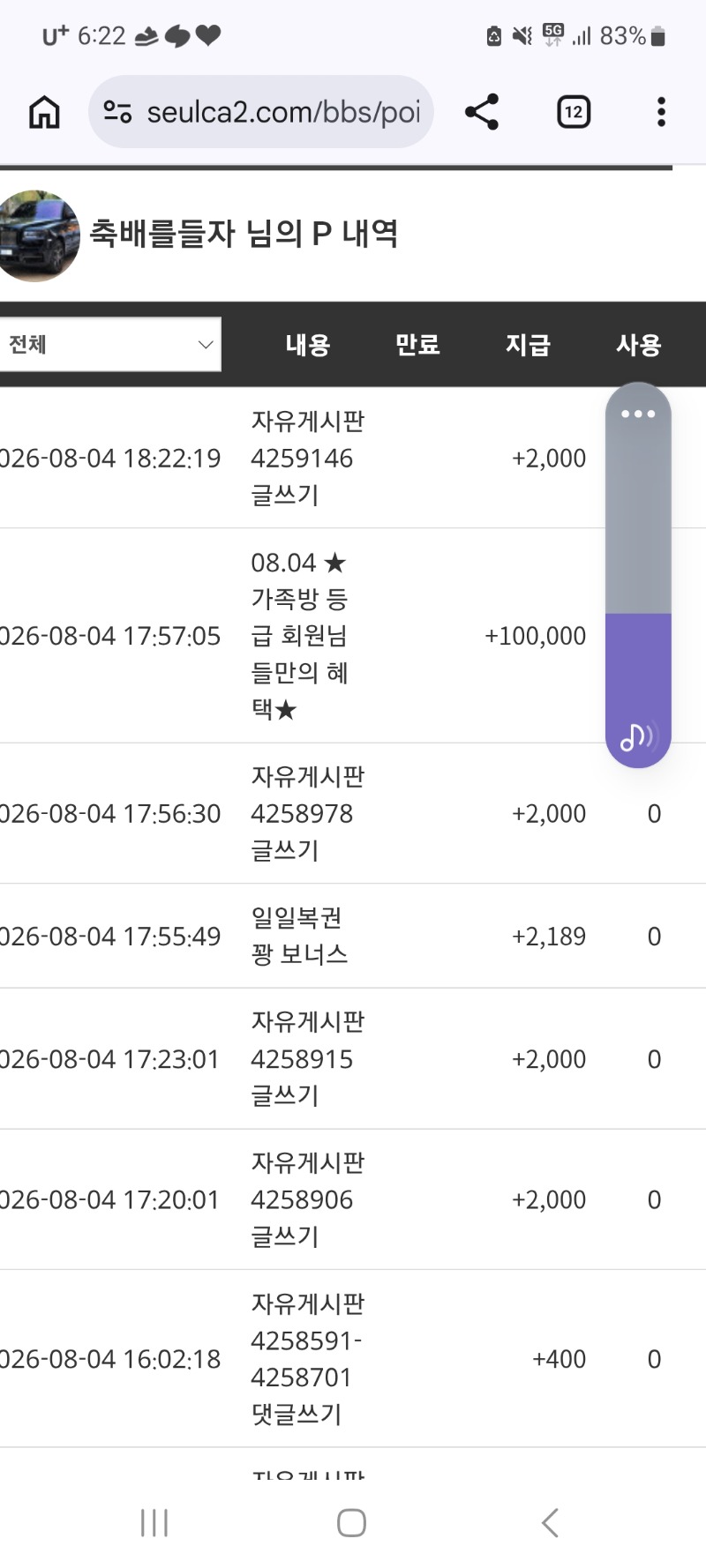The height and width of the screenshot is (1568, 706).
Task: Open the 자유게시판 4259146 글쓰기 entry
Action: [307, 458]
